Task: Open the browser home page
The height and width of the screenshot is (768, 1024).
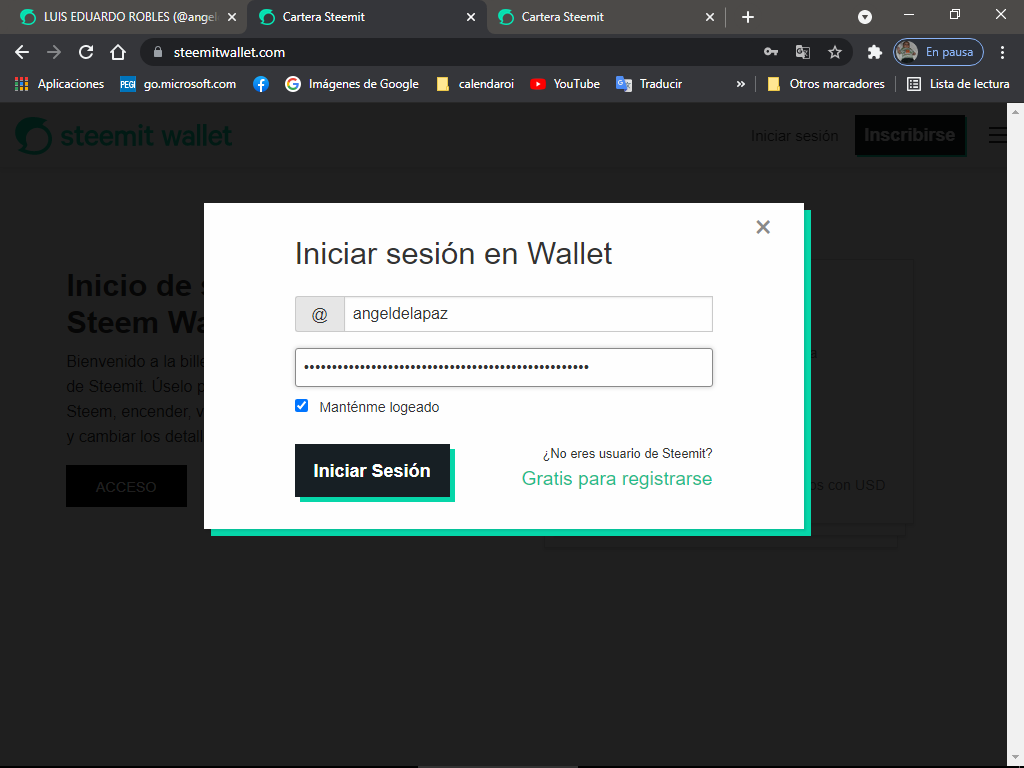Action: (118, 52)
